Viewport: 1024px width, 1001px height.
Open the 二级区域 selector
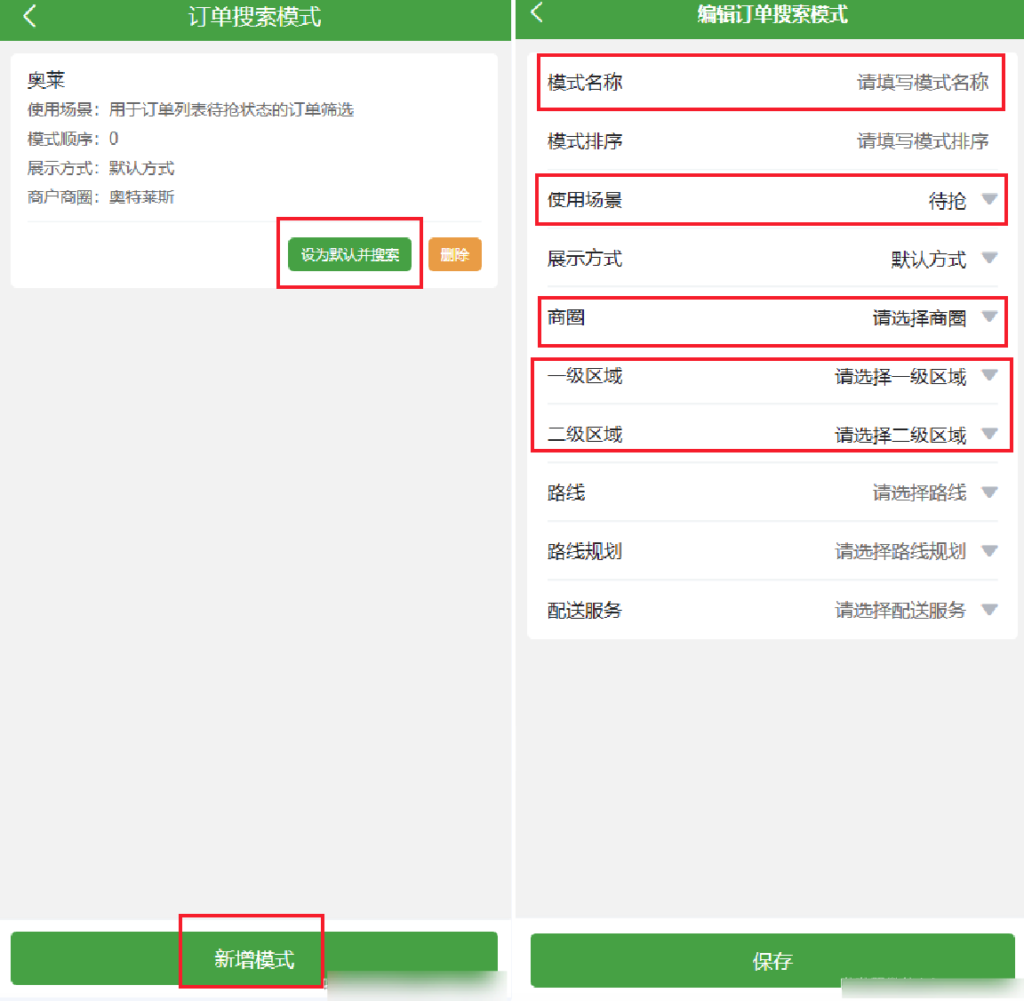[989, 435]
